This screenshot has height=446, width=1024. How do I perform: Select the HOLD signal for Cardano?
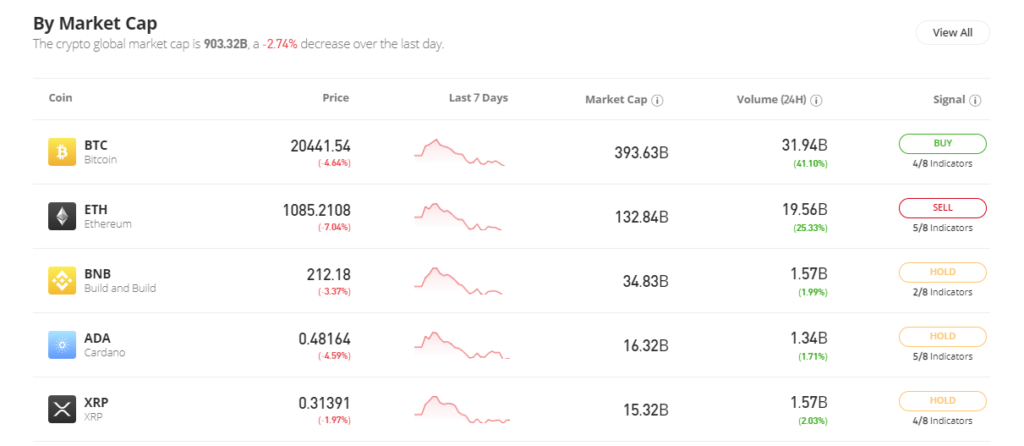942,336
